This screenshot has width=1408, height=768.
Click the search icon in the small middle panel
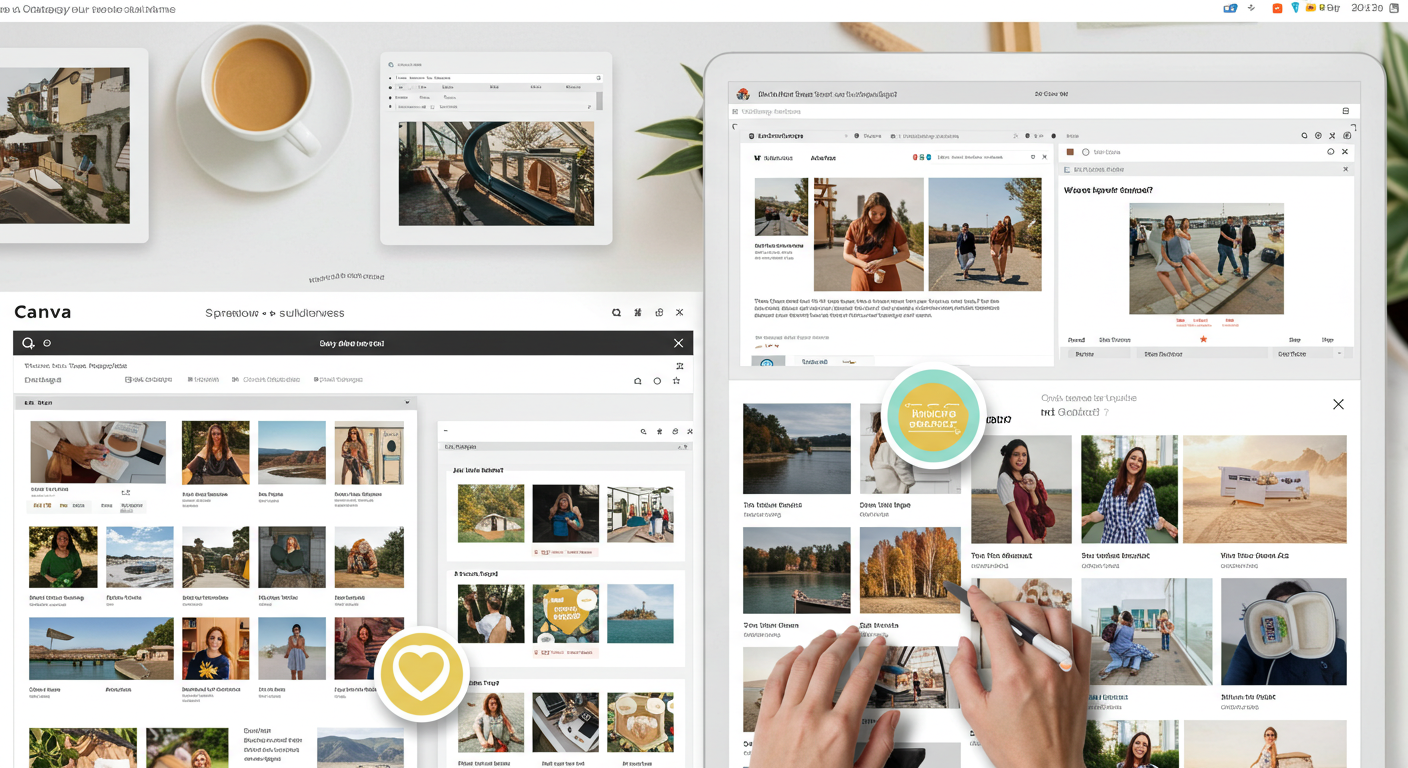tap(644, 431)
